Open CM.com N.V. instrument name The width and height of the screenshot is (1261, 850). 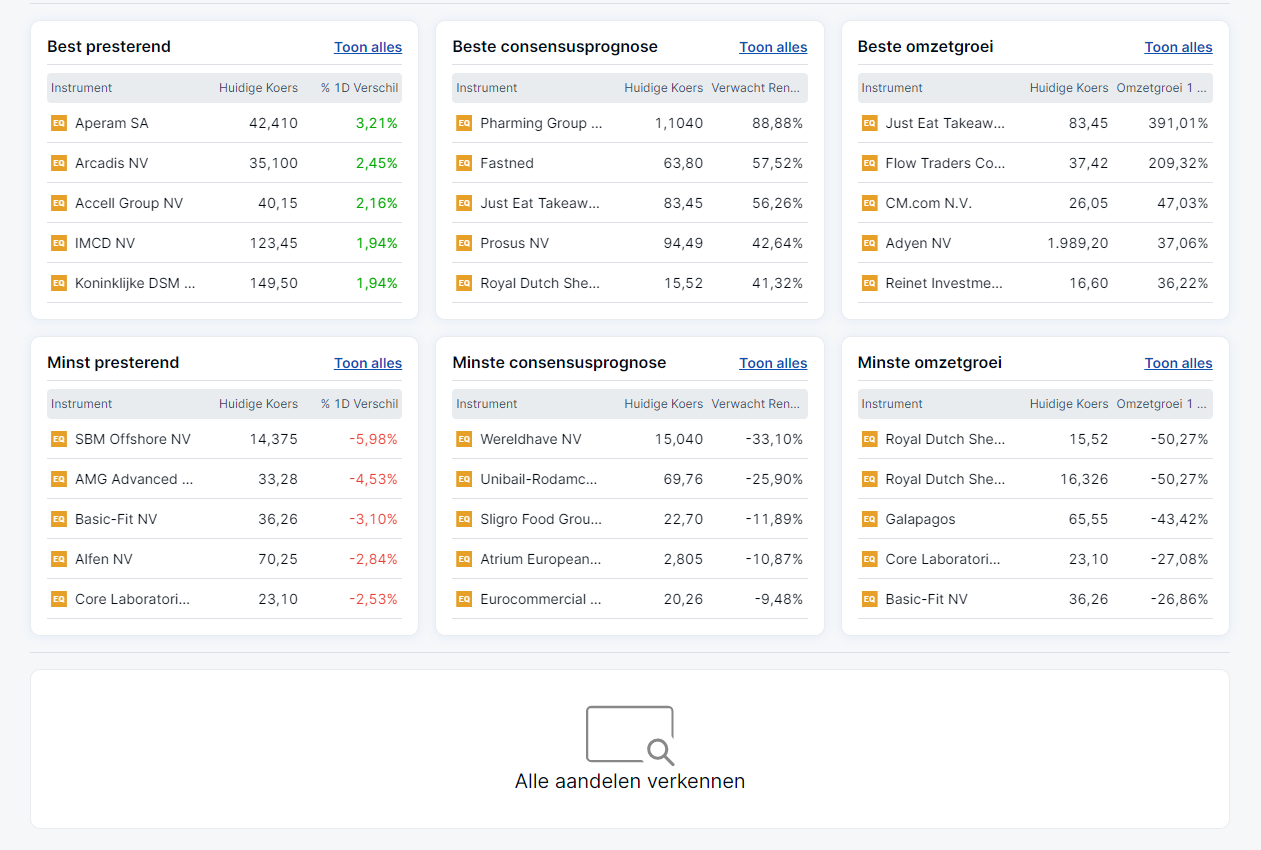(x=928, y=203)
